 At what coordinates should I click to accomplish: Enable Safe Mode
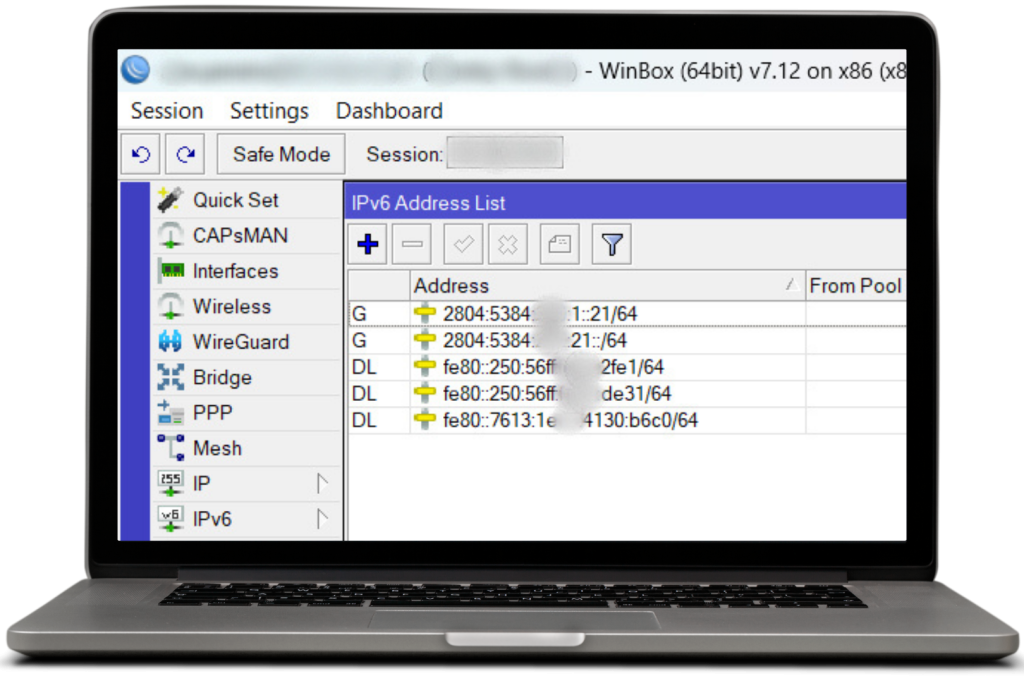pos(281,154)
